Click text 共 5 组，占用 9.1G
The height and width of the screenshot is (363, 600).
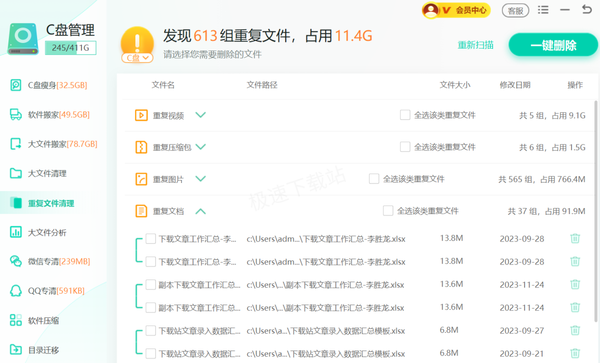552,115
